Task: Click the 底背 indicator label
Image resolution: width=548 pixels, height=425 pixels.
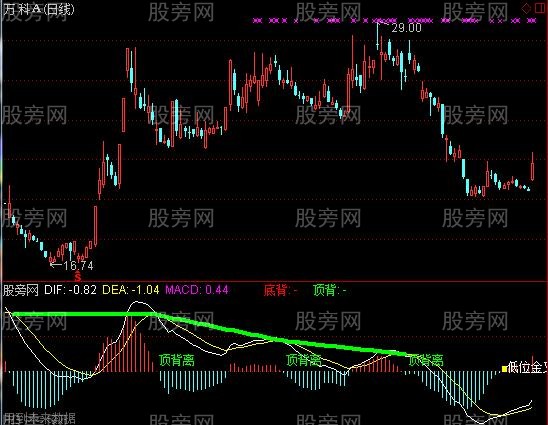Action: [x=280, y=290]
